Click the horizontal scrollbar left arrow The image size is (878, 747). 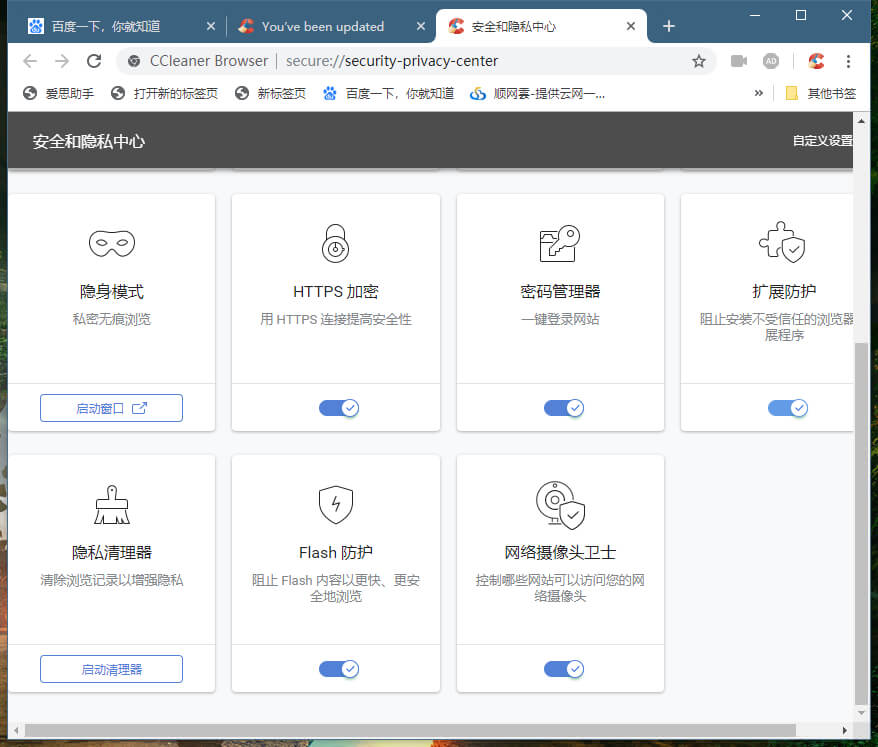click(x=16, y=730)
